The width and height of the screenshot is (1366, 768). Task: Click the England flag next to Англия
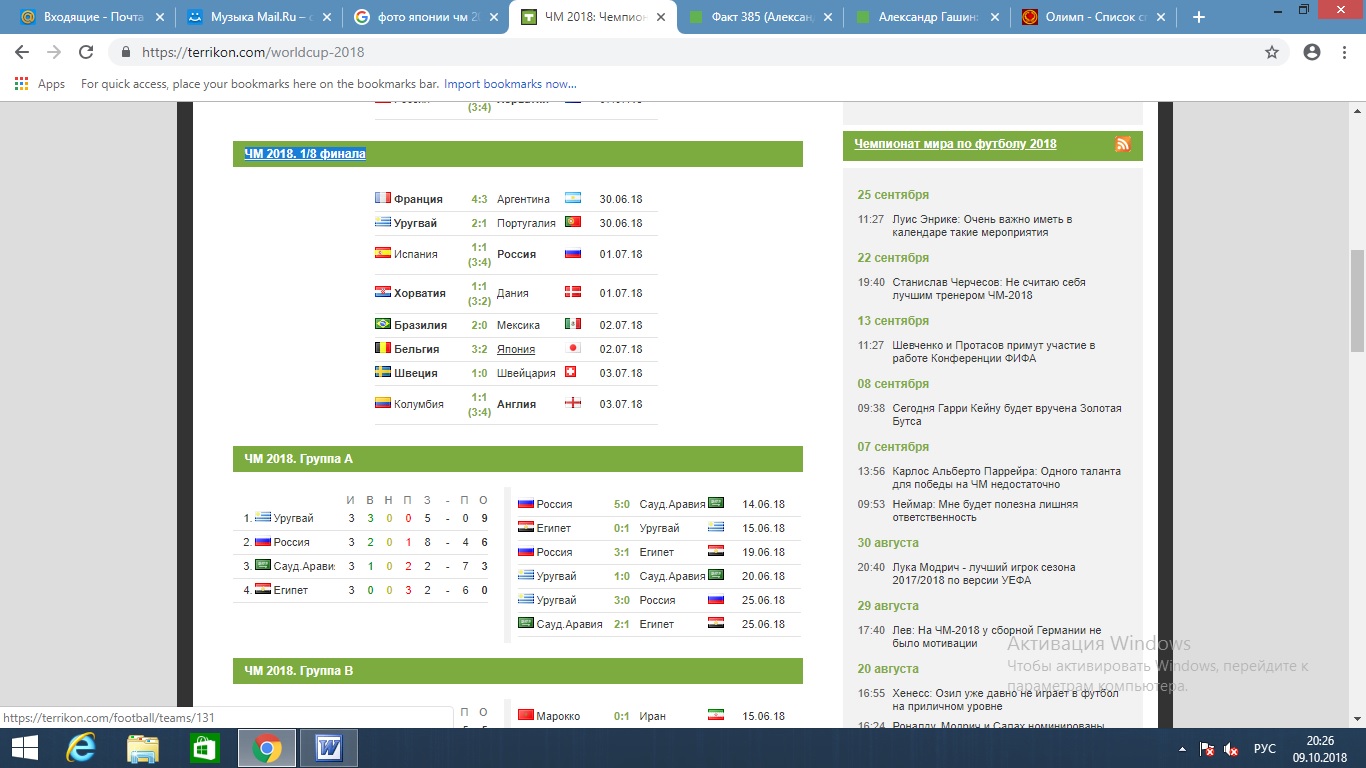point(573,404)
